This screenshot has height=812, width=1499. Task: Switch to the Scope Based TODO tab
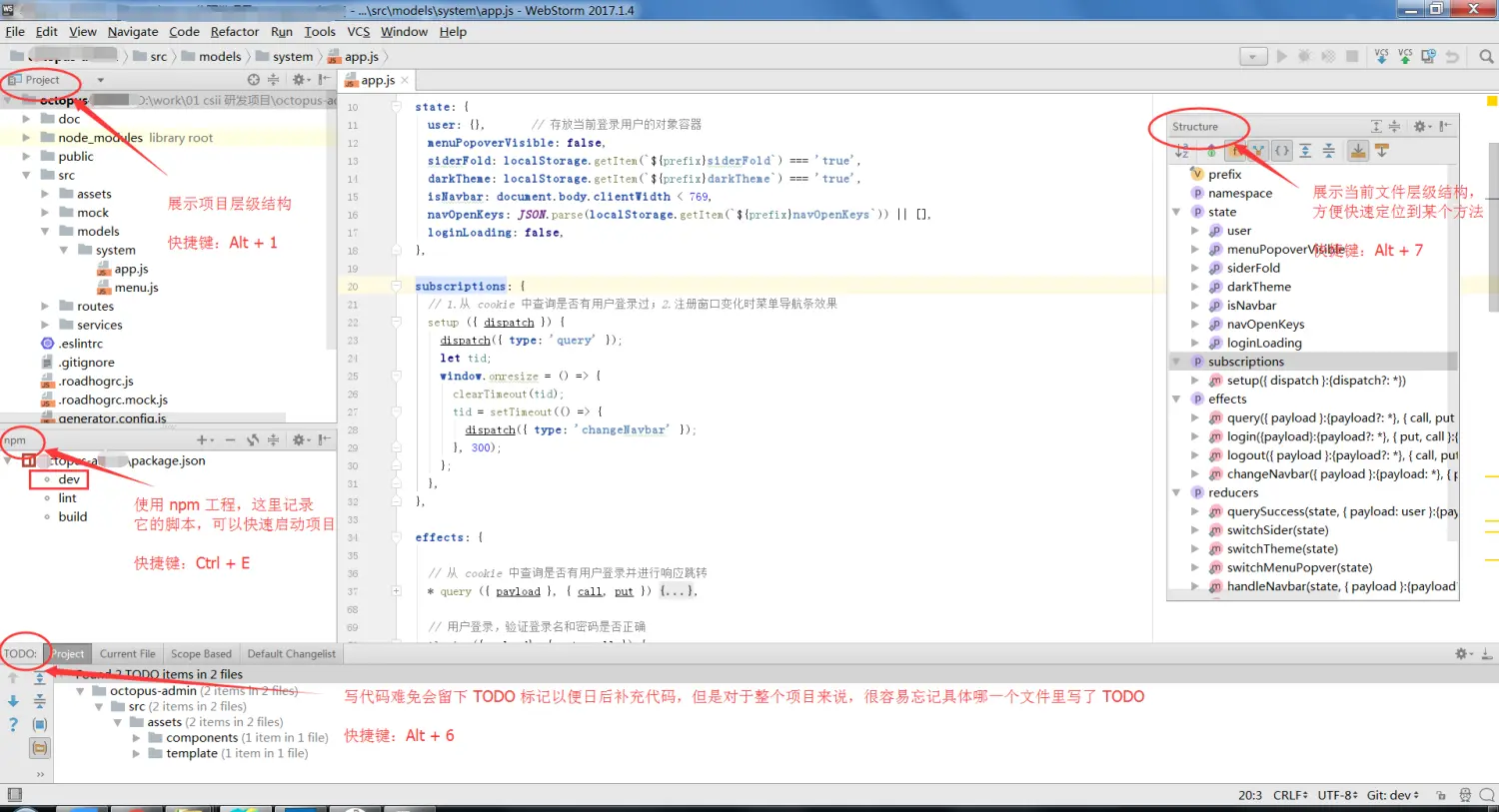(201, 654)
